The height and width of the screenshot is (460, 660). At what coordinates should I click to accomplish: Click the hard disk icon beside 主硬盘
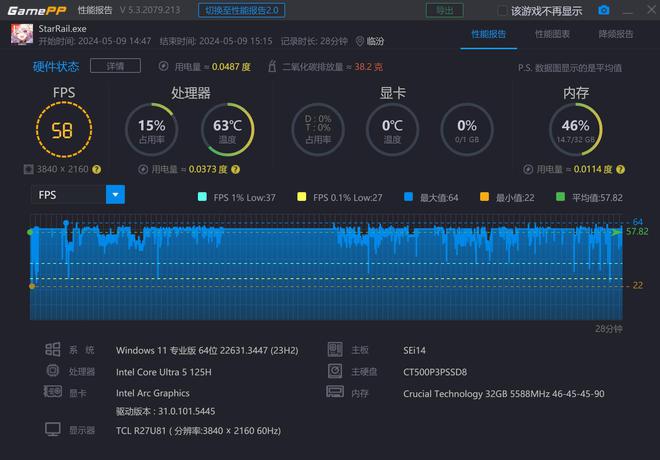point(335,371)
